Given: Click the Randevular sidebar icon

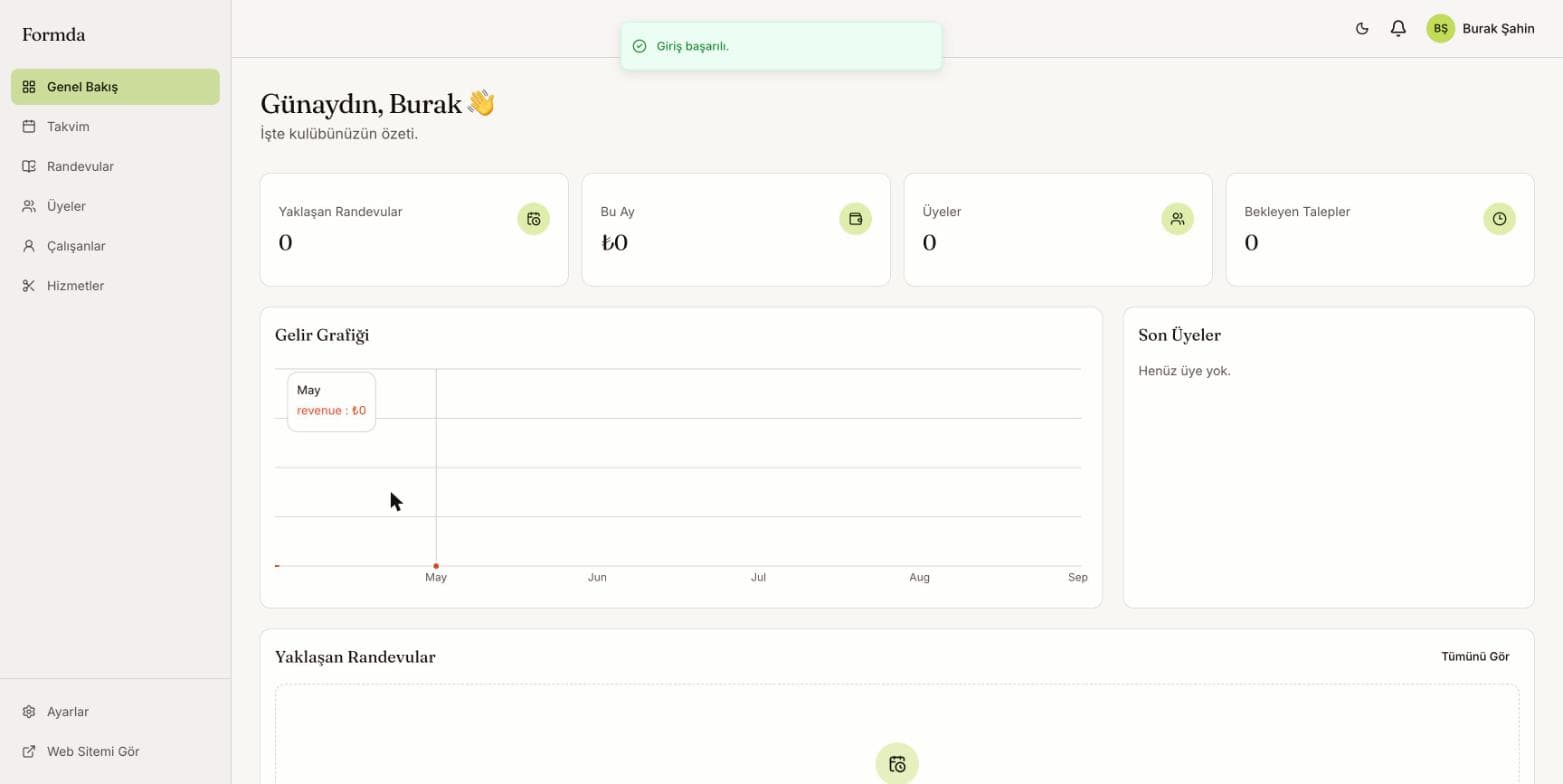Looking at the screenshot, I should click(x=29, y=167).
